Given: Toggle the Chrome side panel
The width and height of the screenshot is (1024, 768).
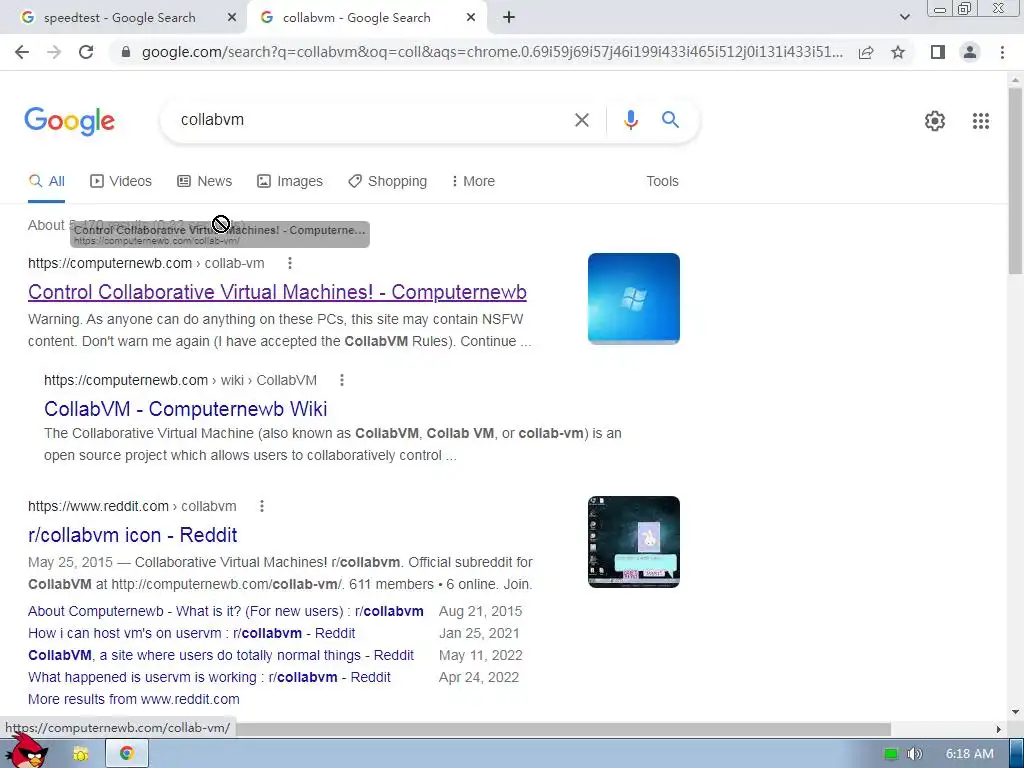Looking at the screenshot, I should tap(938, 52).
